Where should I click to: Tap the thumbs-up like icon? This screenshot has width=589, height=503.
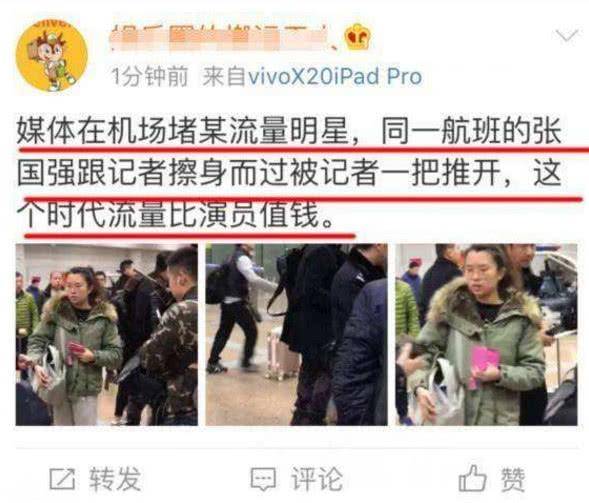pos(473,478)
